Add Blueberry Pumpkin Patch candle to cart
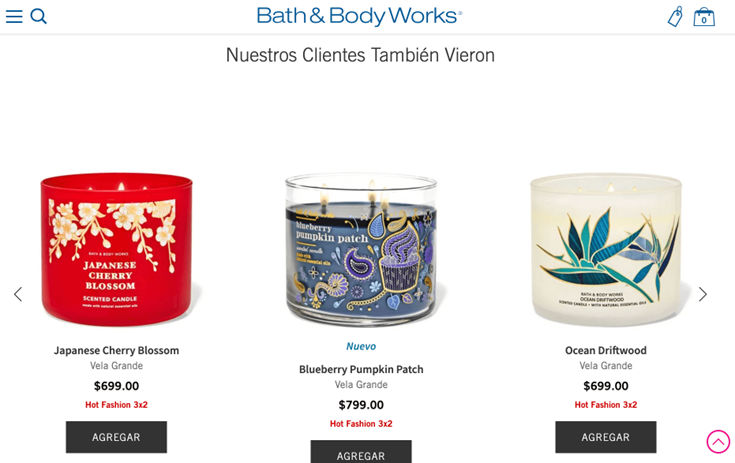735x463 pixels. pos(361,452)
